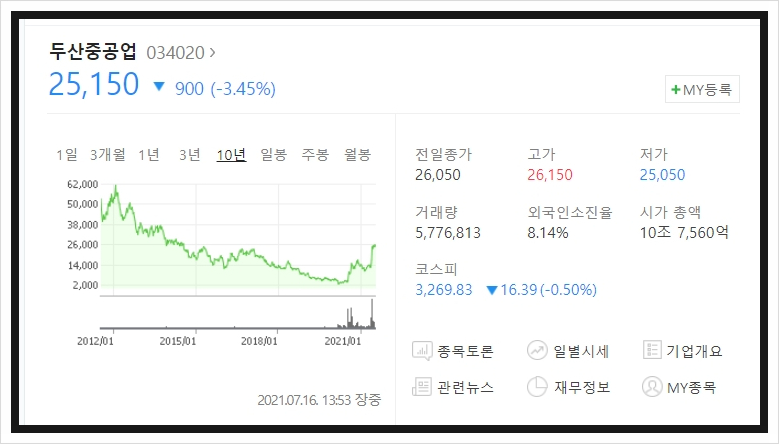
Task: Open the 일별시세 daily price icon
Action: [537, 350]
